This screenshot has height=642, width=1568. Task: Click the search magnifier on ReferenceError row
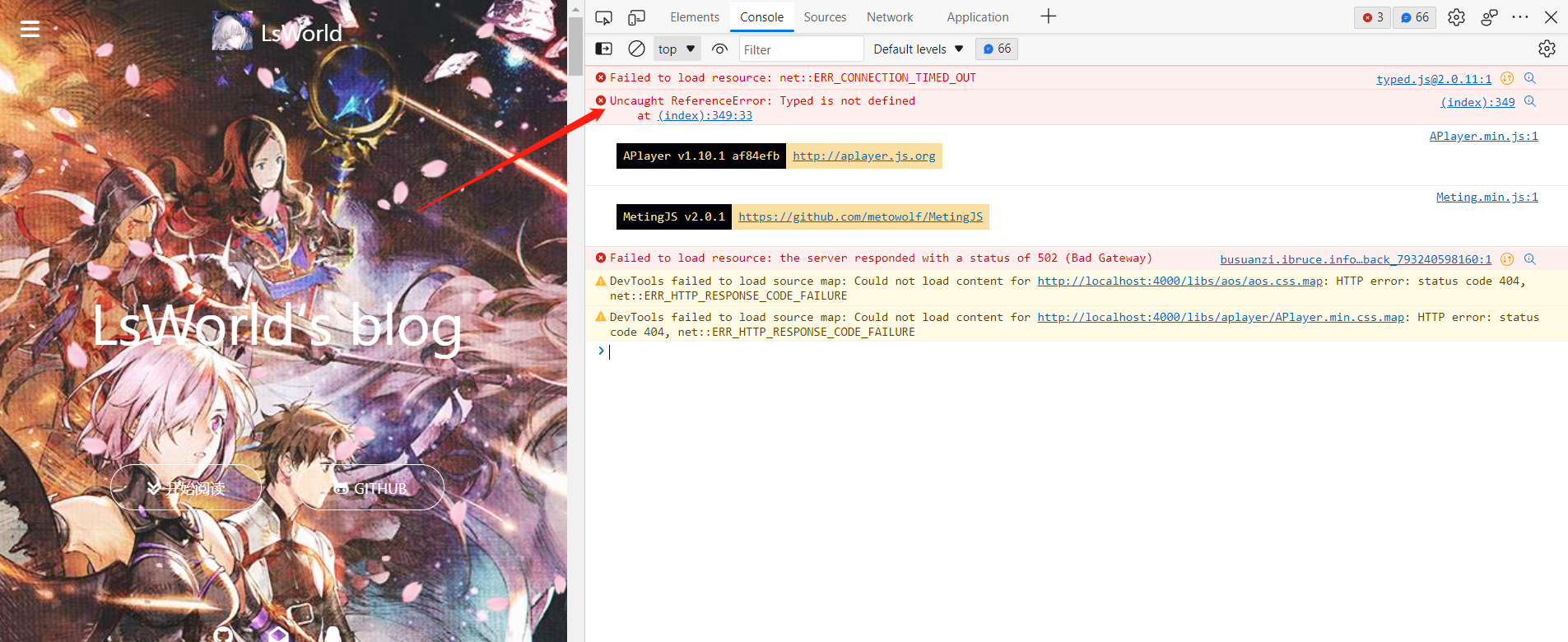[1530, 101]
